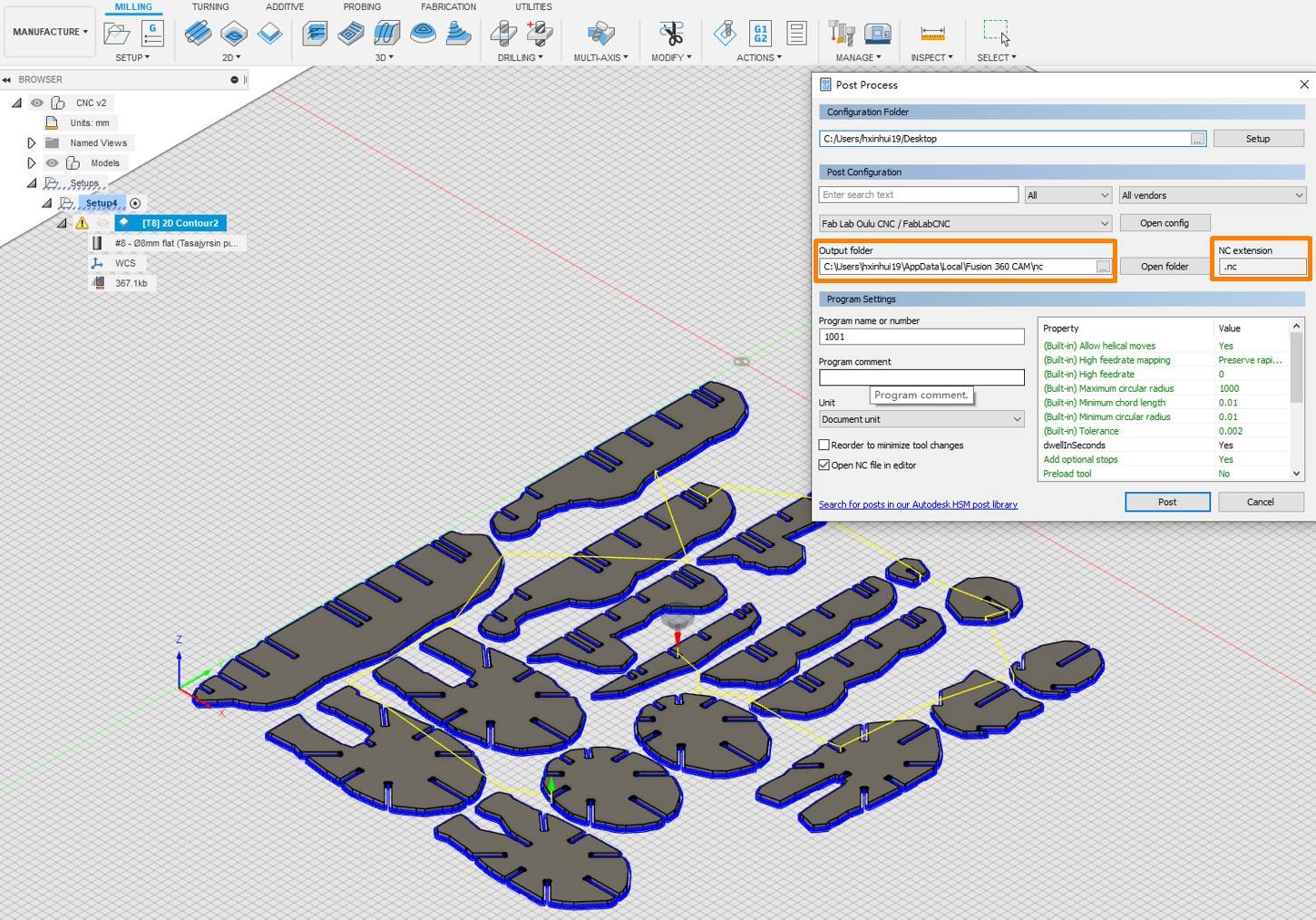The height and width of the screenshot is (920, 1316).
Task: Check Reorder to minimize tool changes
Action: (824, 445)
